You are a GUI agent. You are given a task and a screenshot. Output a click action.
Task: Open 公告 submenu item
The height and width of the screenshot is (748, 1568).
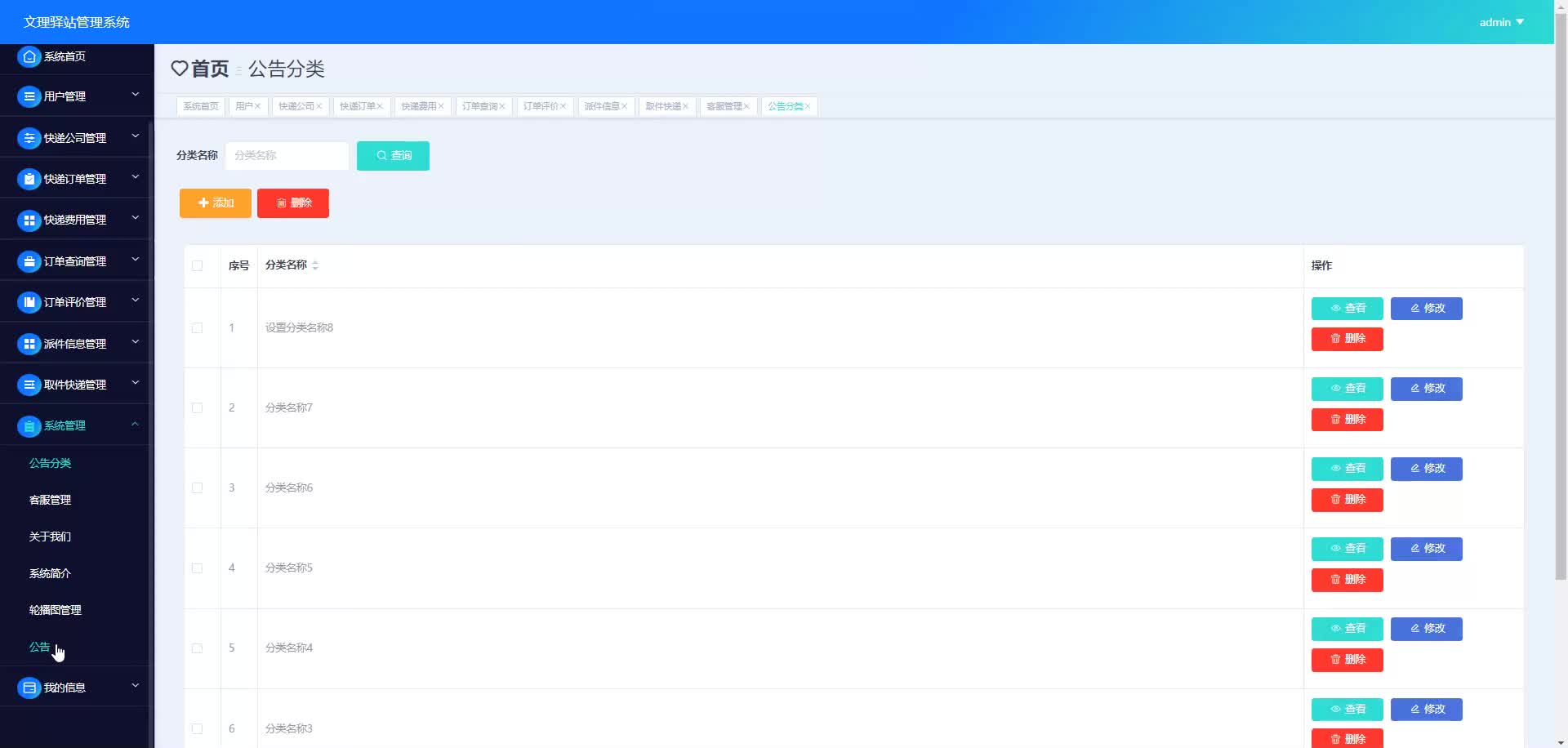click(40, 647)
